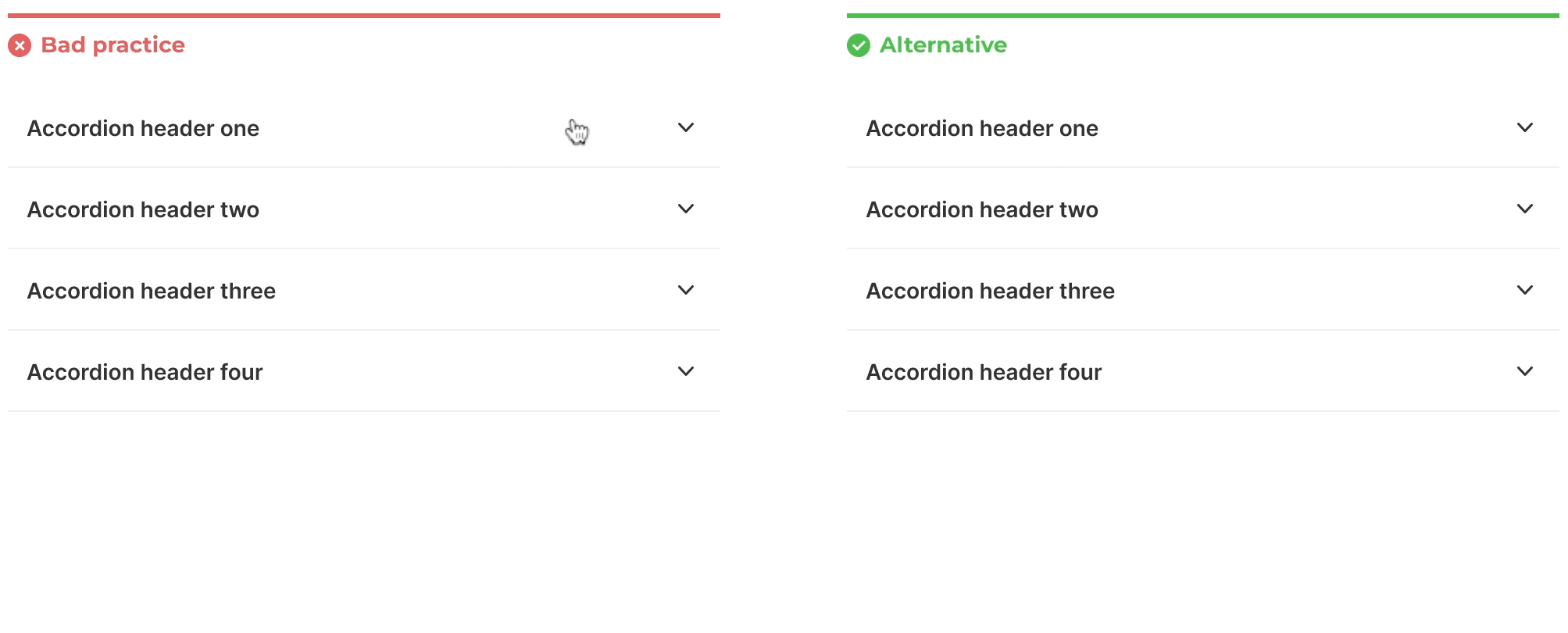The width and height of the screenshot is (1568, 633).
Task: Open 'Accordion header four' label in Alternative
Action: point(984,372)
